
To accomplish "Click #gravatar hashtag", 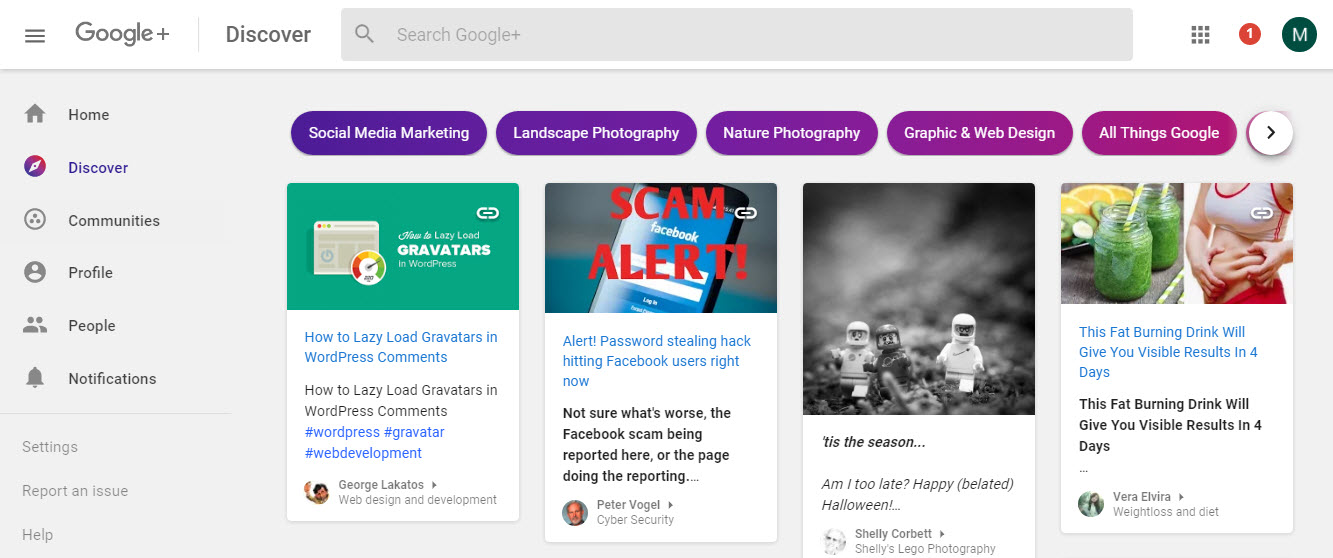I will (414, 432).
